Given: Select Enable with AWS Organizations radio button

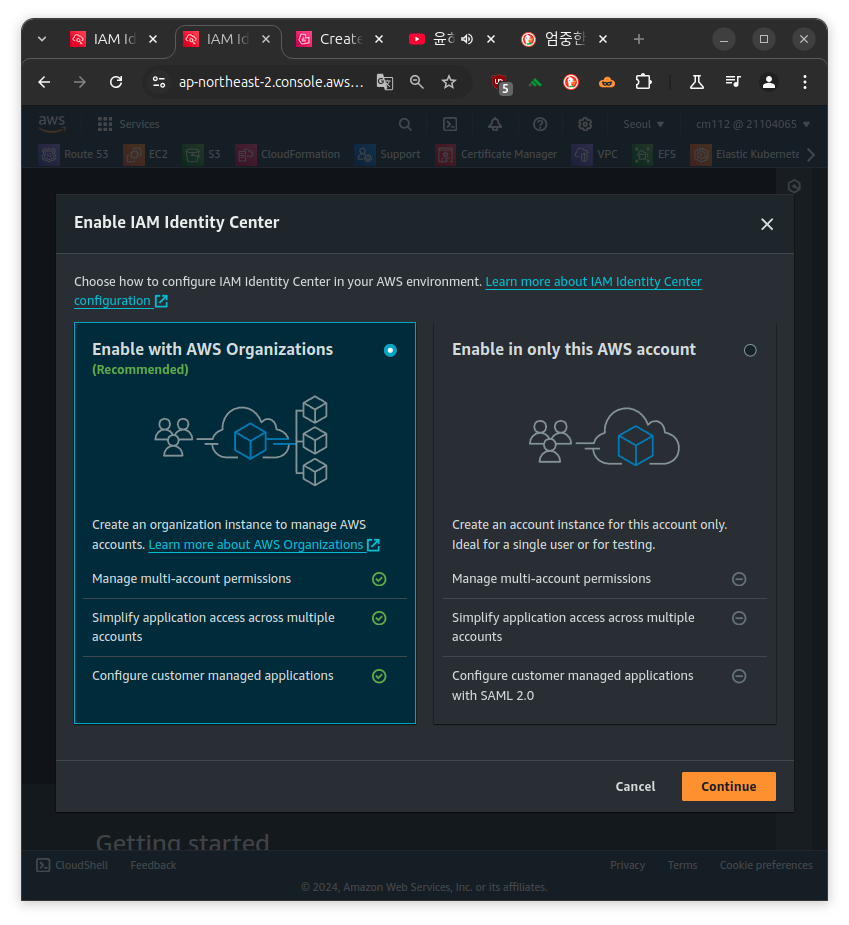Looking at the screenshot, I should (390, 350).
